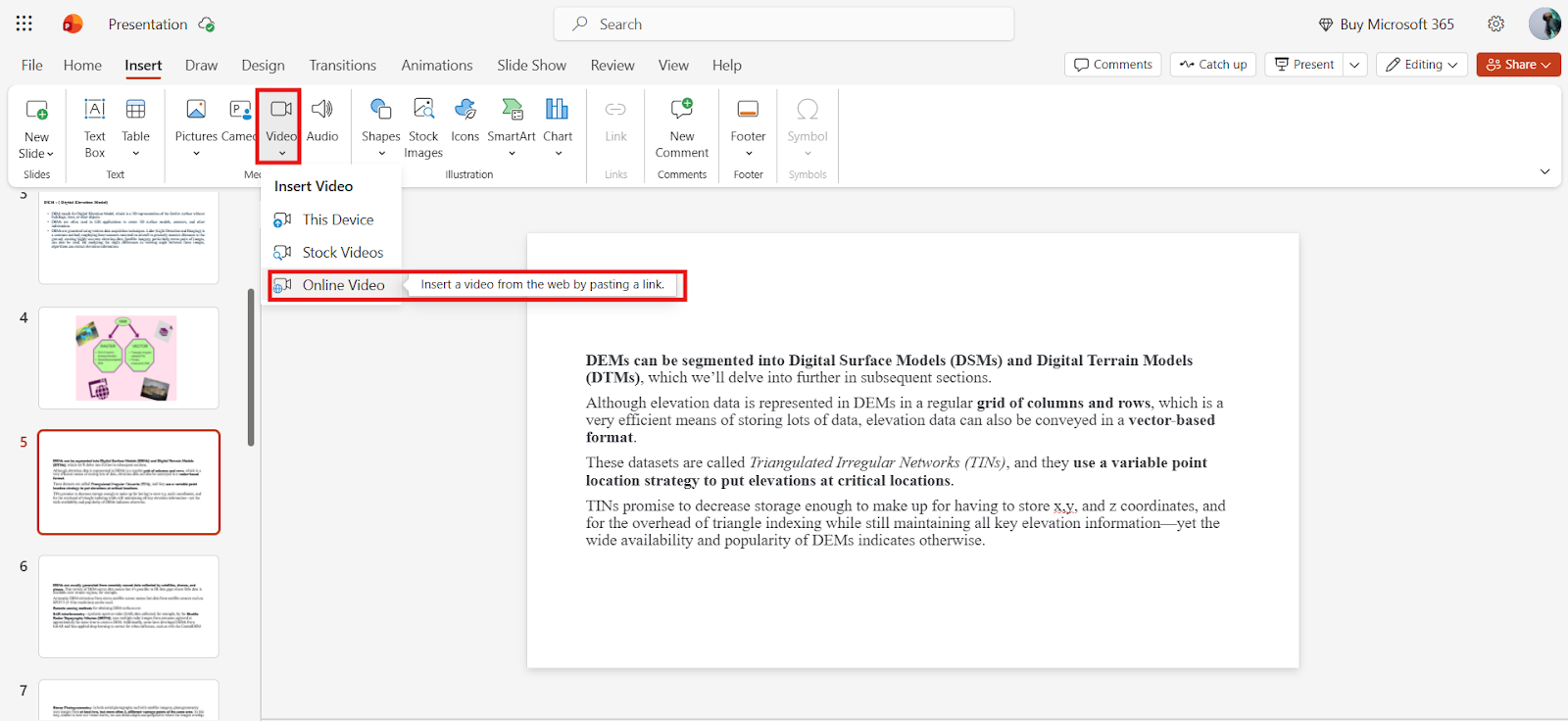Open the Footer options
The image size is (1568, 721).
click(748, 128)
